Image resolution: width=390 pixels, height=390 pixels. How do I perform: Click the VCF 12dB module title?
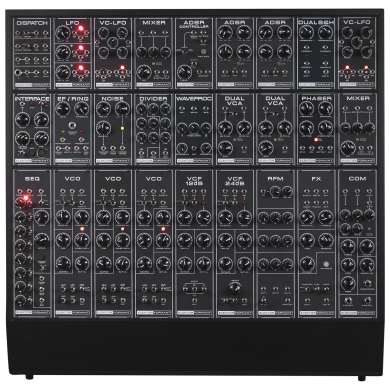[194, 181]
